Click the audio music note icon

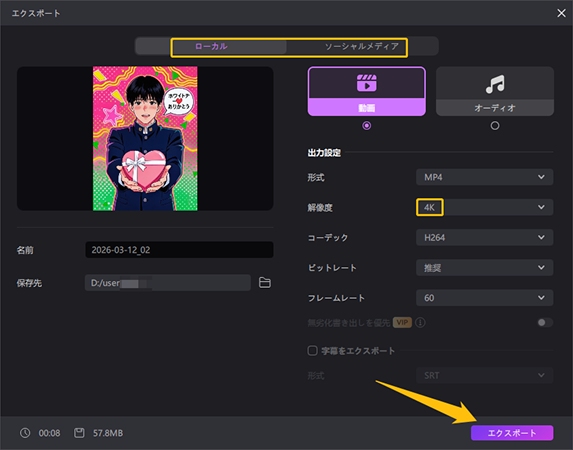coord(495,84)
